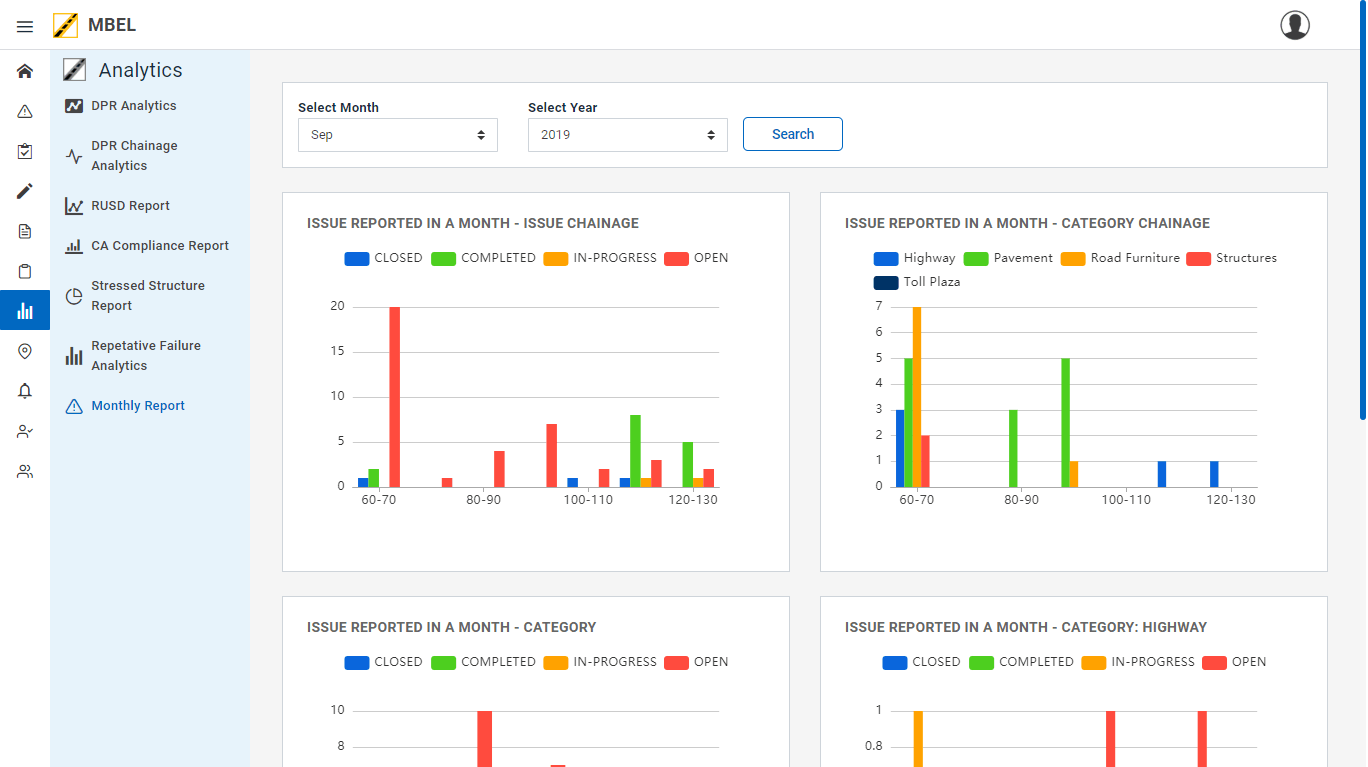Image resolution: width=1368 pixels, height=767 pixels.
Task: Click the Analytics header icon
Action: point(74,69)
